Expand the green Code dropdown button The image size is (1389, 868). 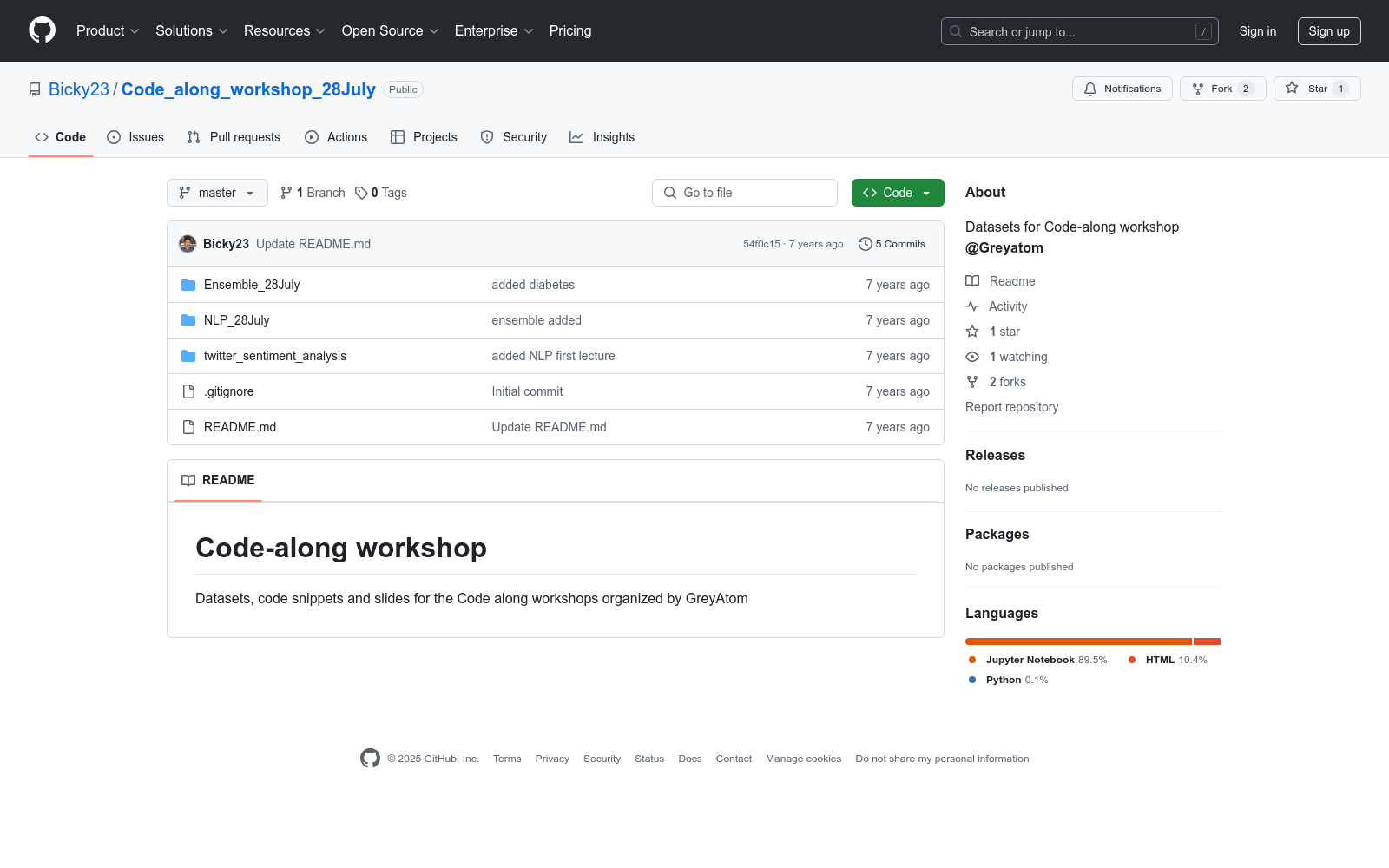[x=898, y=193]
